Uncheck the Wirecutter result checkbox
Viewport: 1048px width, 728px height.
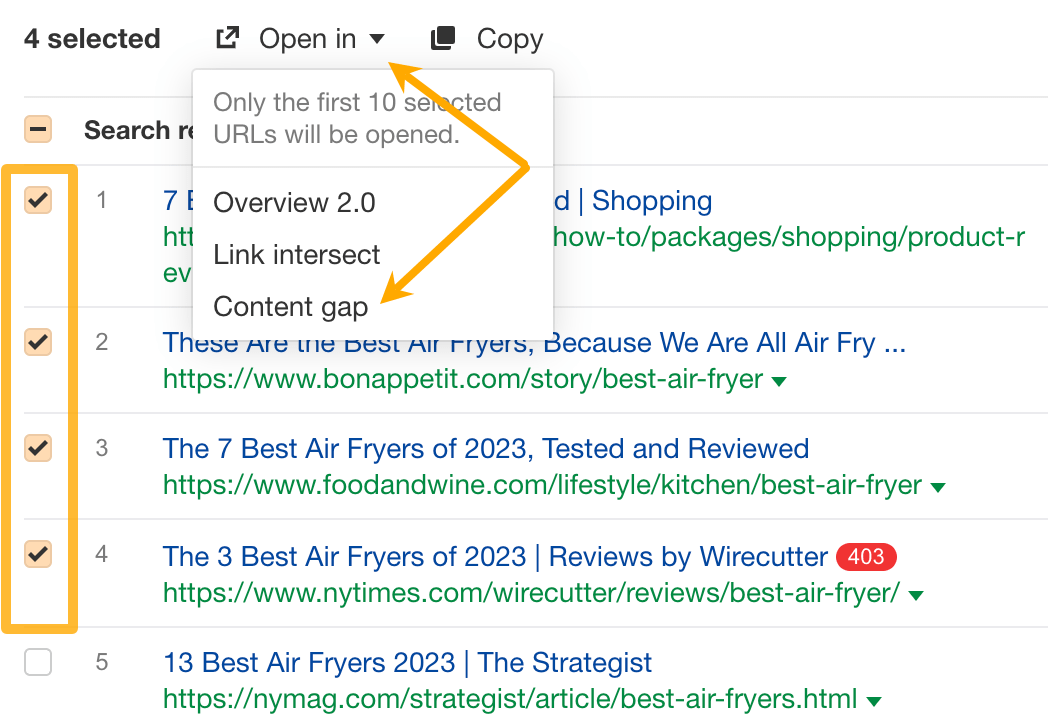(x=38, y=553)
